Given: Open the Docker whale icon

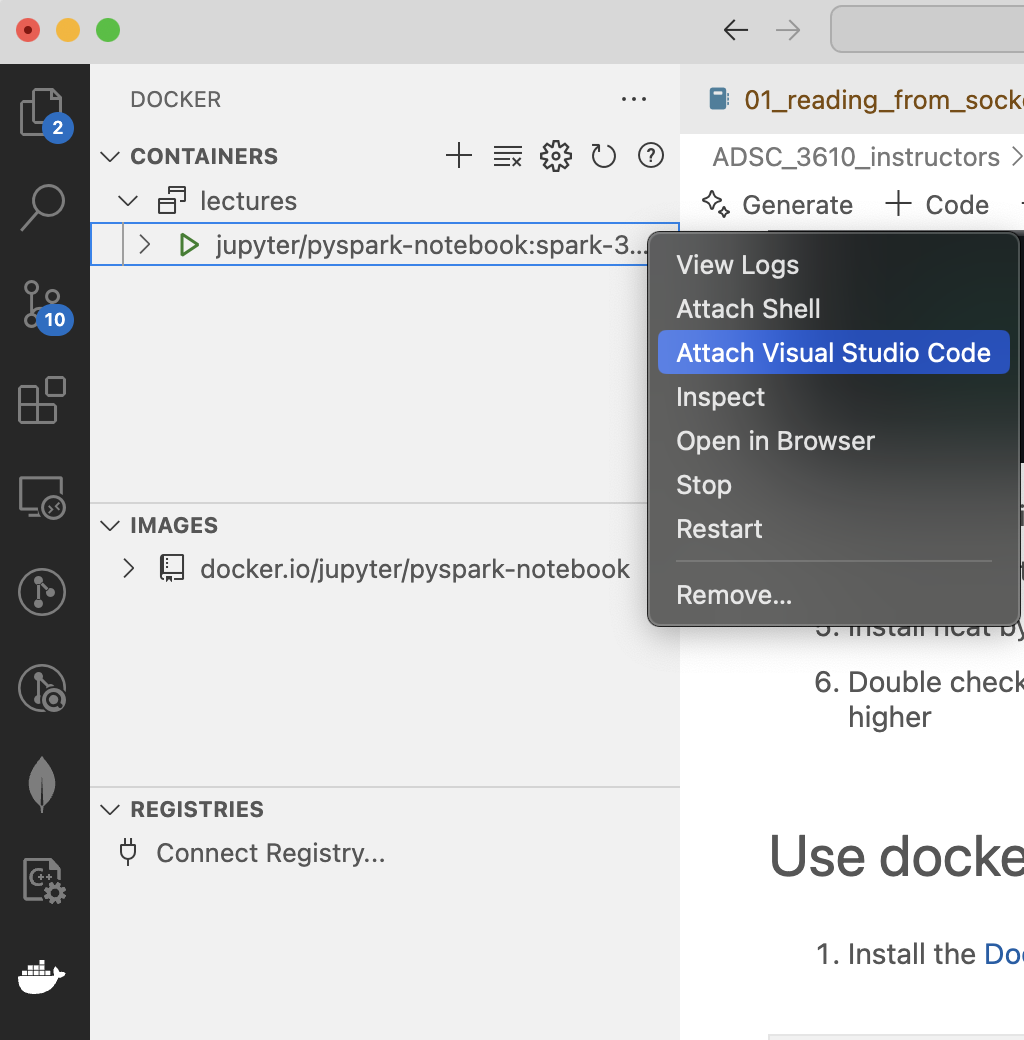Looking at the screenshot, I should tap(41, 977).
